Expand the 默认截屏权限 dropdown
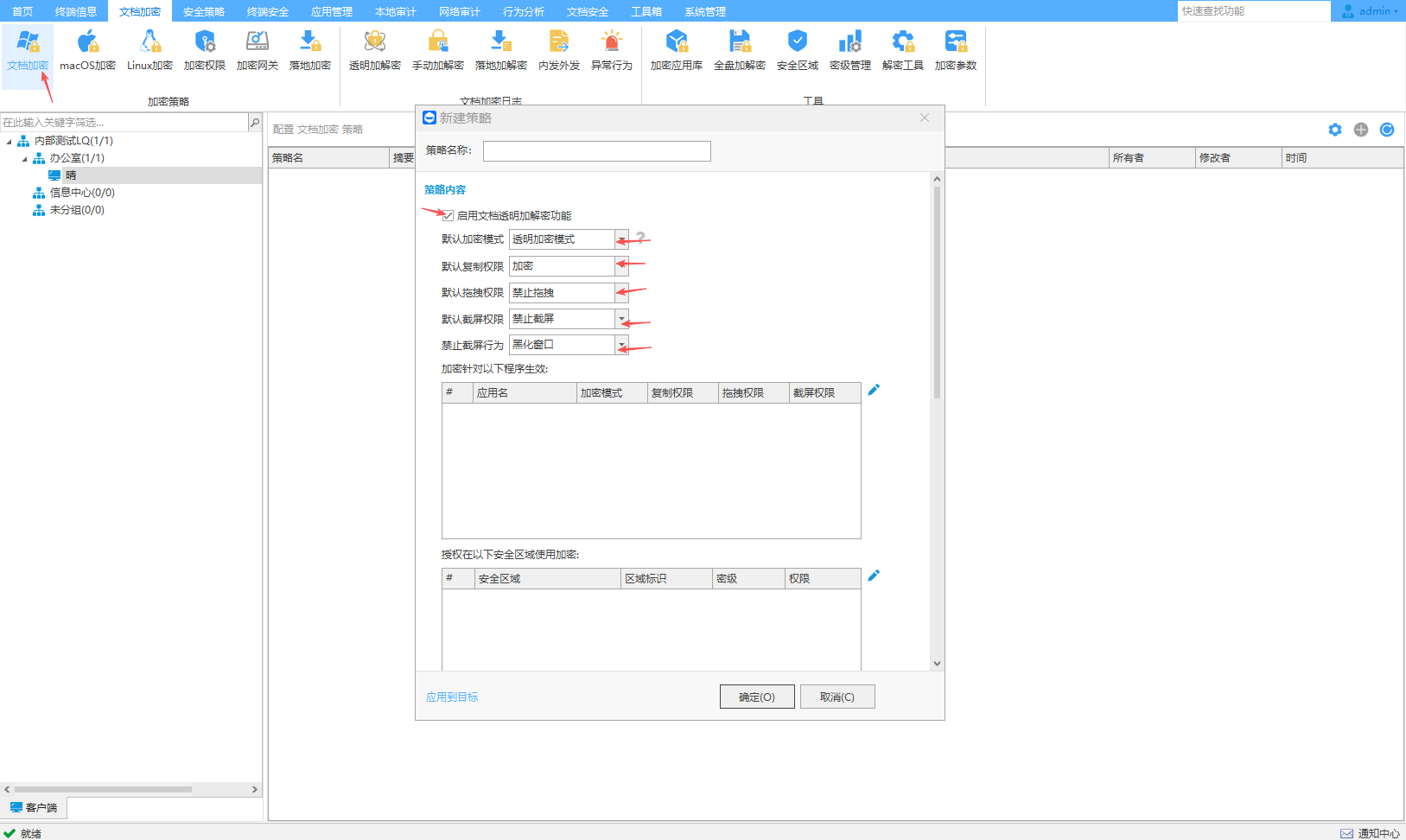Viewport: 1406px width, 840px height. pos(621,319)
